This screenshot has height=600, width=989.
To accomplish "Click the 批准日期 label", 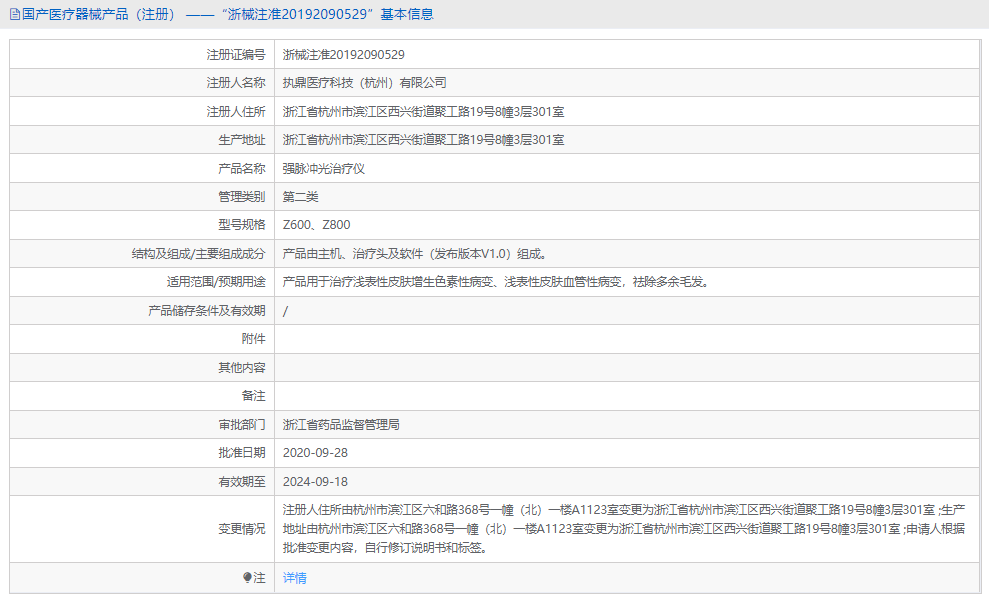I will [x=242, y=453].
